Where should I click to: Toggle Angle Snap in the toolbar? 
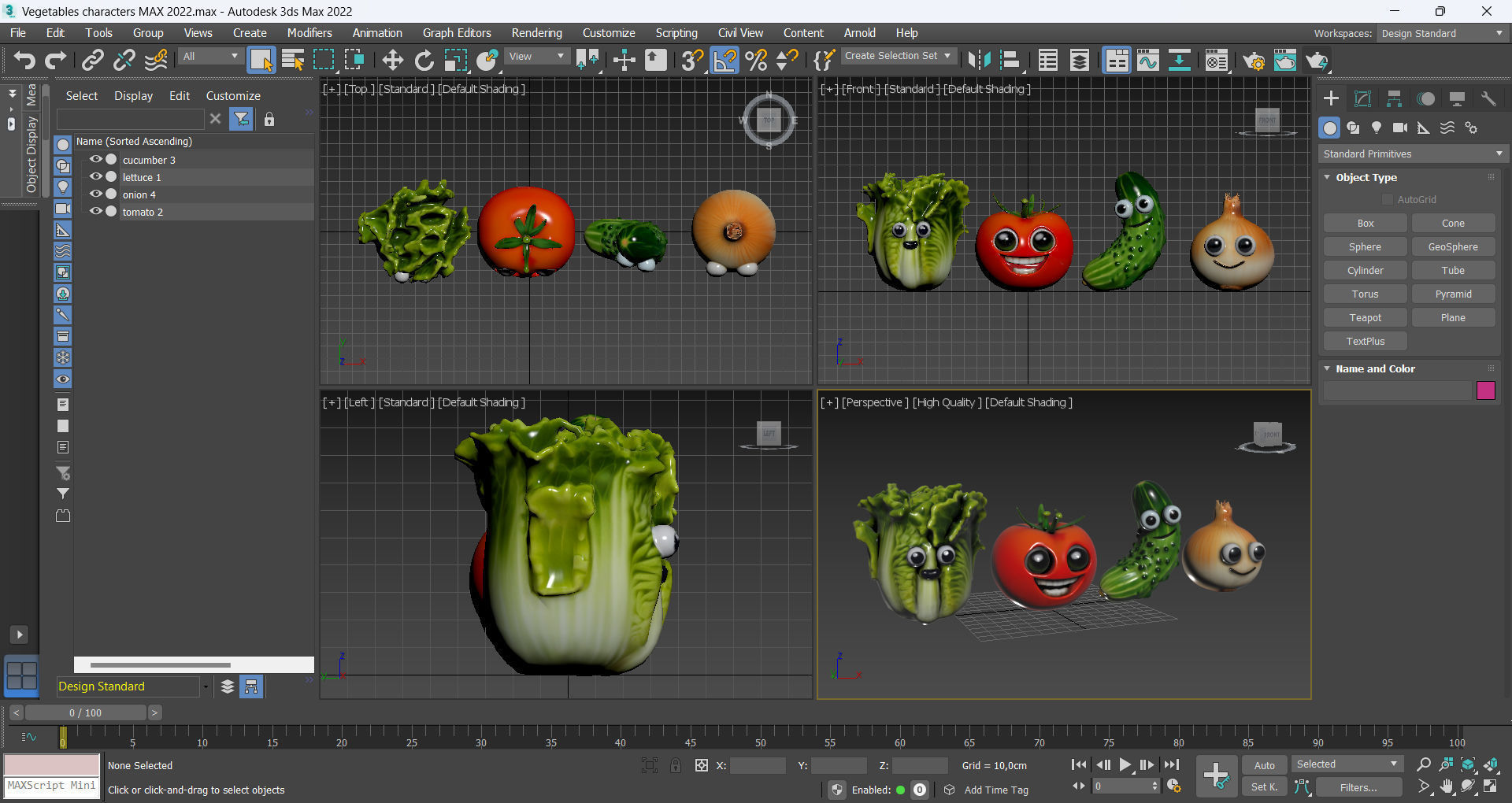coord(724,60)
